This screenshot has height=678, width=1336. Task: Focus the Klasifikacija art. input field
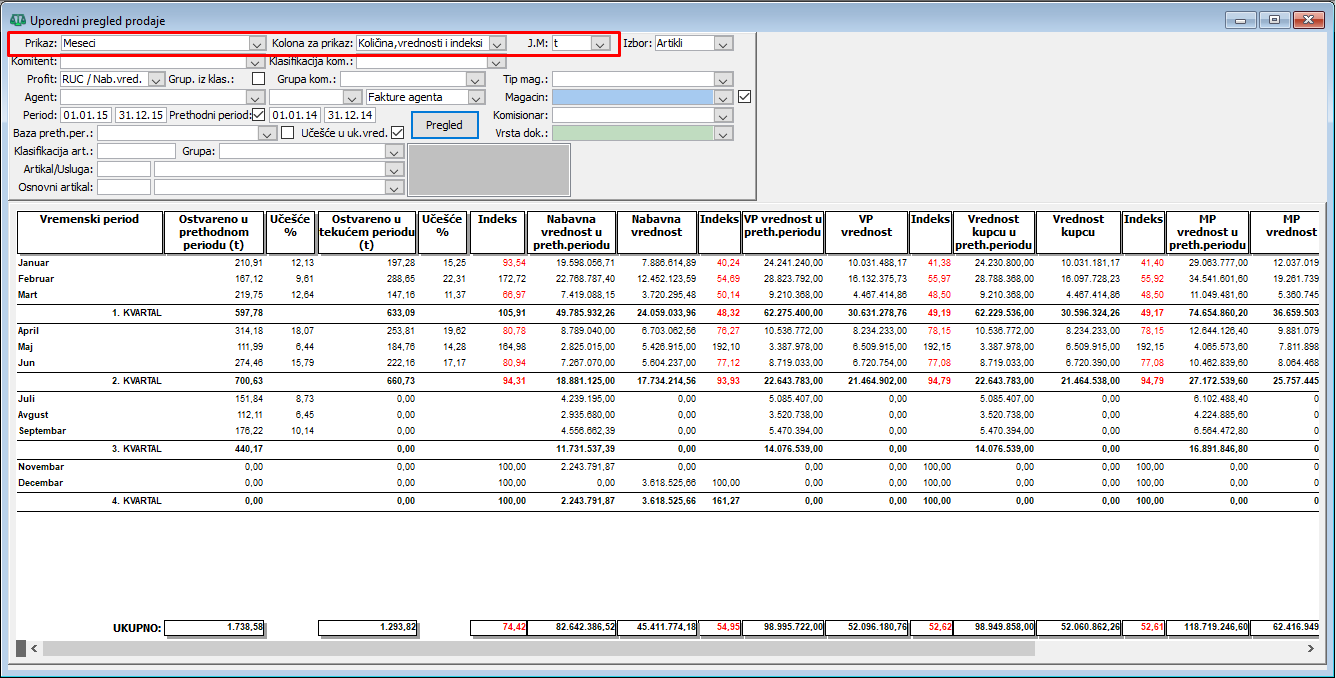tap(136, 151)
